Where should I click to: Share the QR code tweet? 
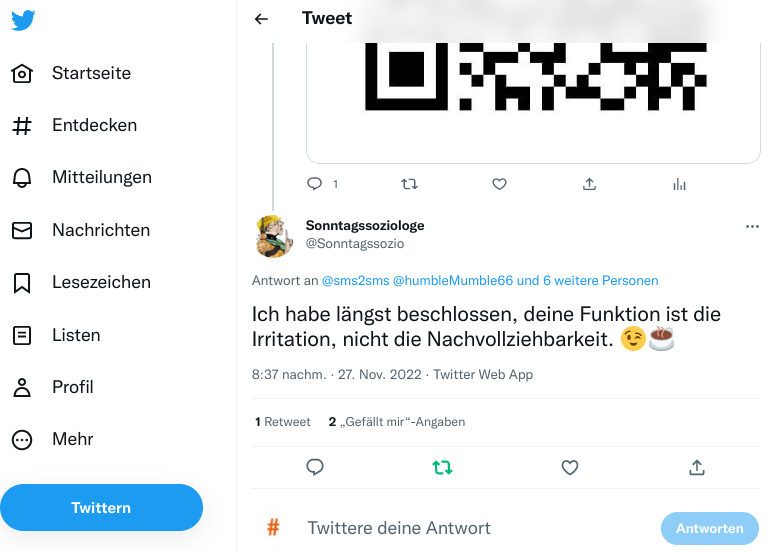589,184
